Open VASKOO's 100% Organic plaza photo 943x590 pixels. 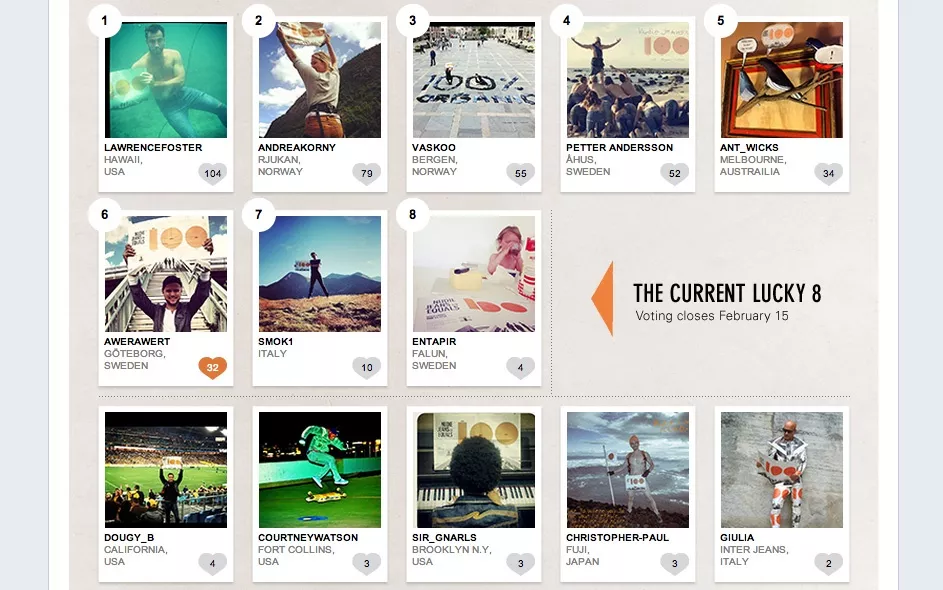pyautogui.click(x=474, y=80)
